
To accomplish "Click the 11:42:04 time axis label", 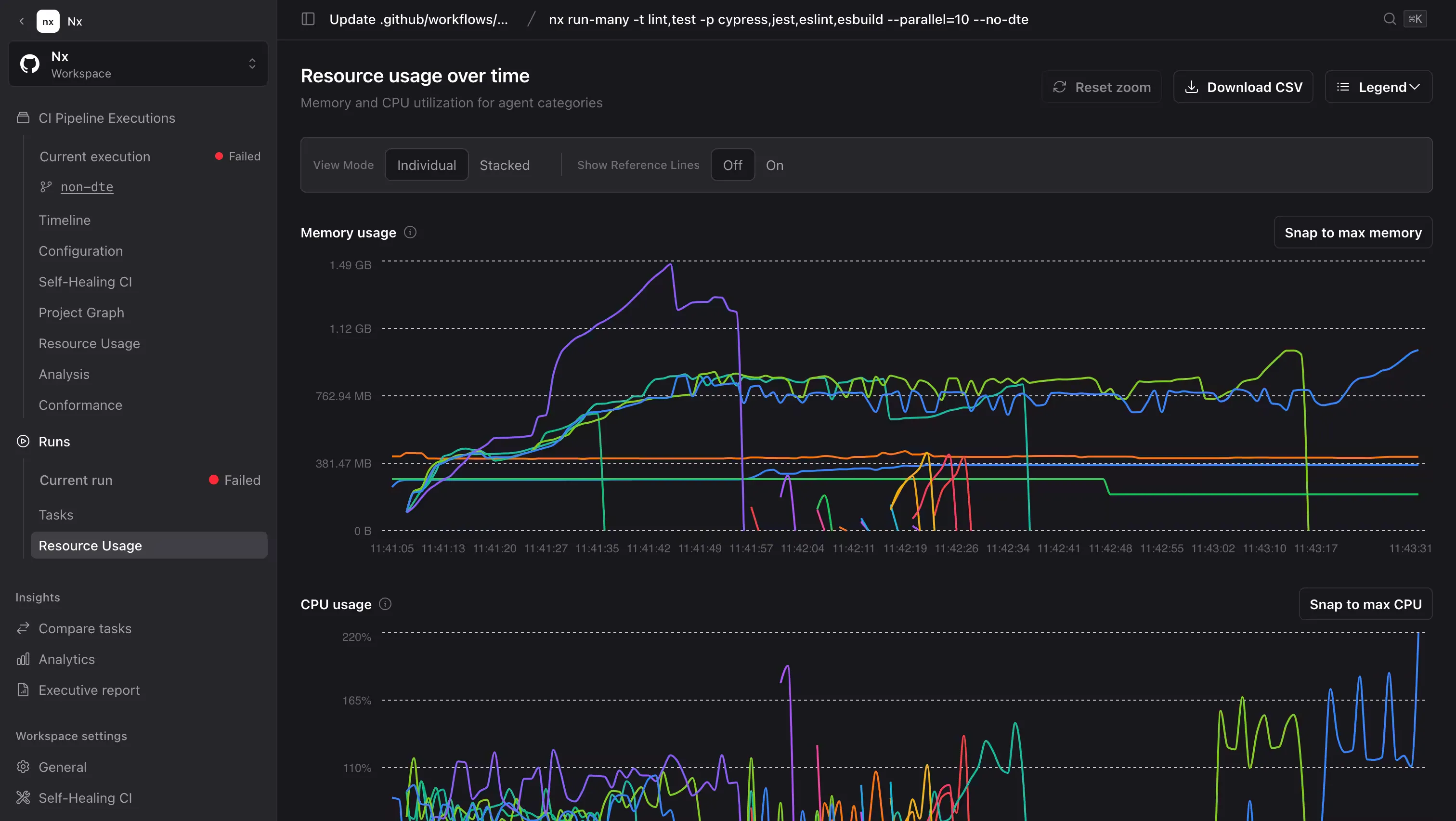I will tap(803, 548).
